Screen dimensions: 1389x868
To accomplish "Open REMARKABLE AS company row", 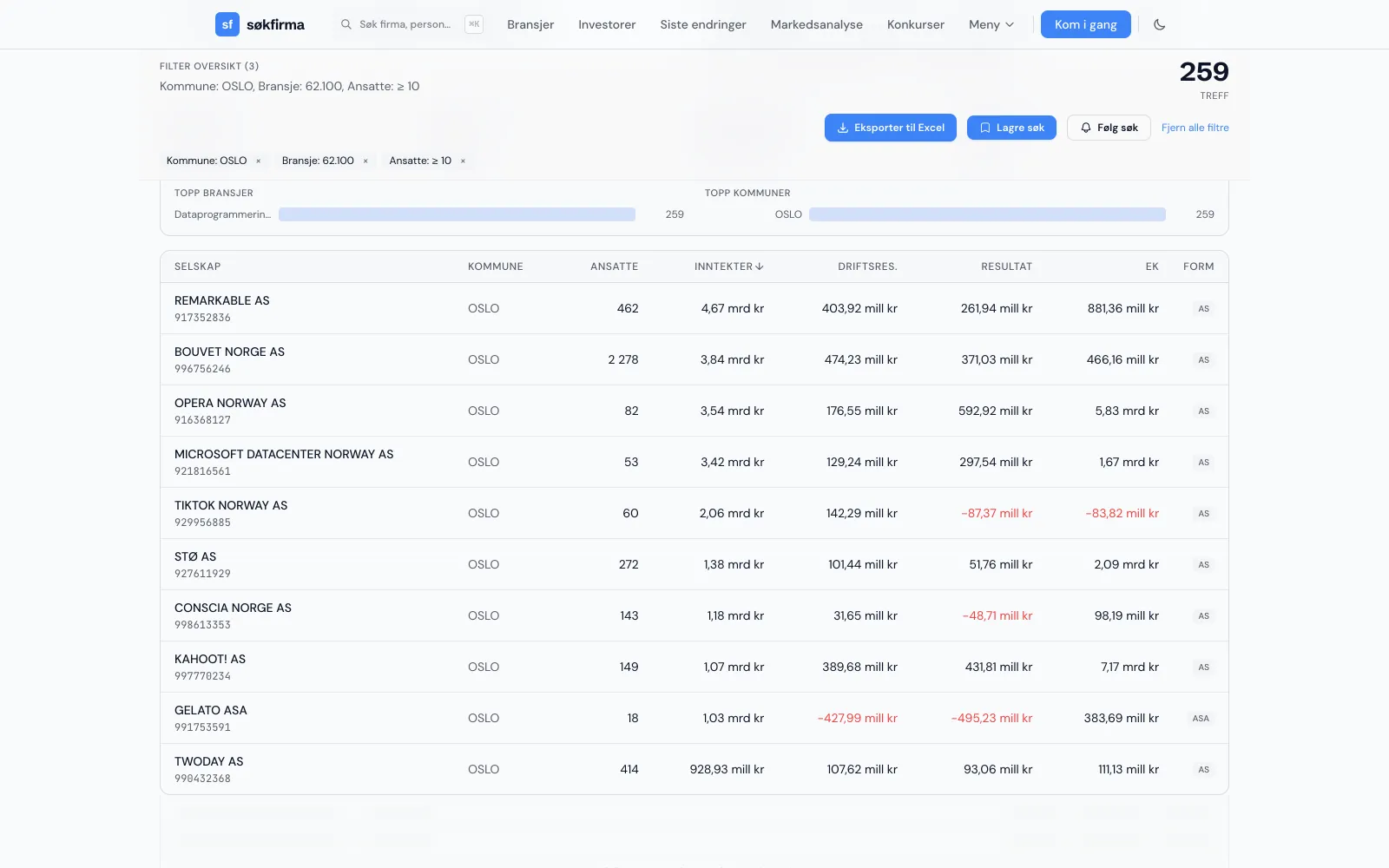I will [x=694, y=308].
